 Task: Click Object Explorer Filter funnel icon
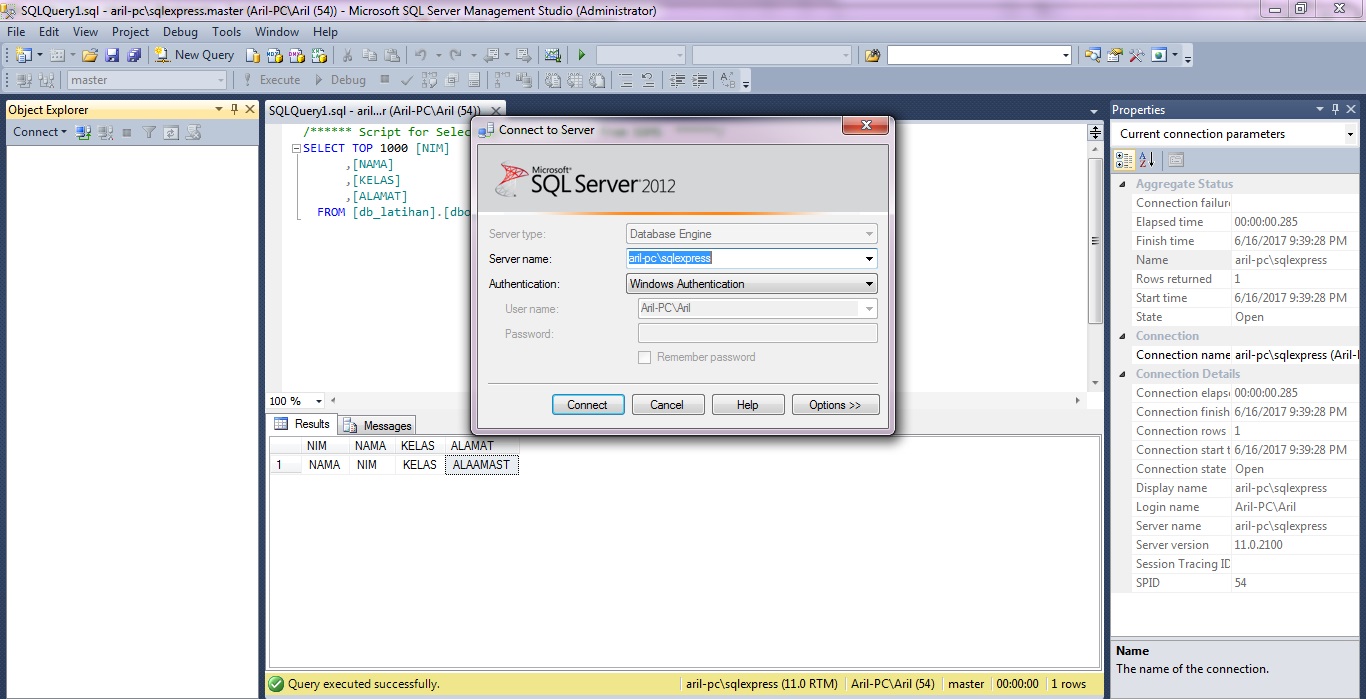149,132
